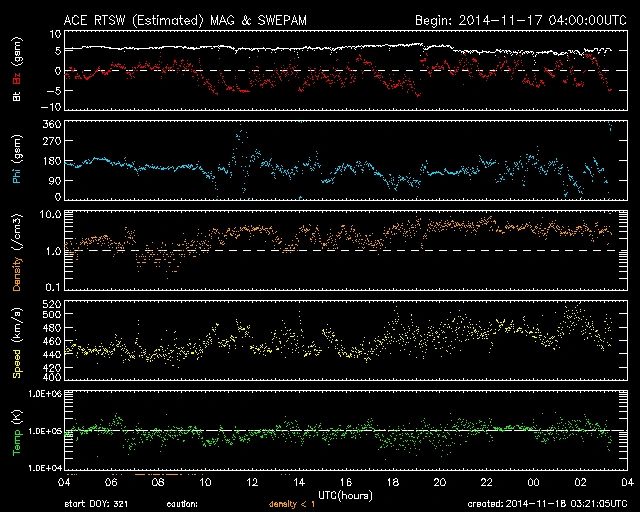640x512 pixels.
Task: Click the orange density caution bar near 08
Action: click(x=156, y=473)
